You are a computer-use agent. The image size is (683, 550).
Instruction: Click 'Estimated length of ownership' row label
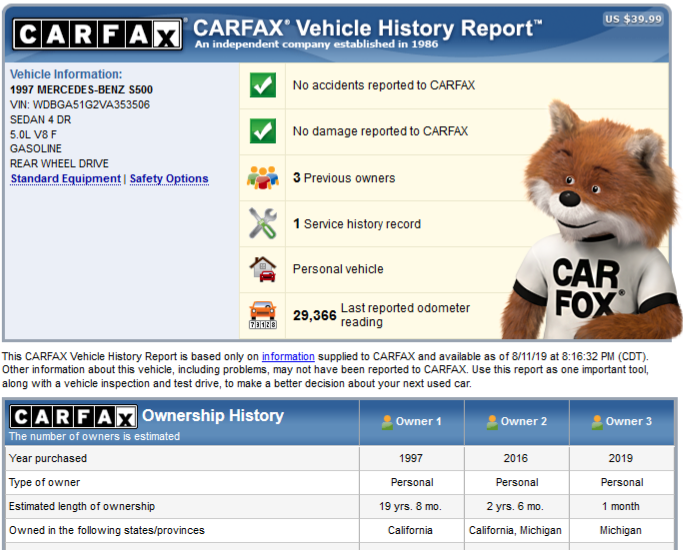pos(82,506)
